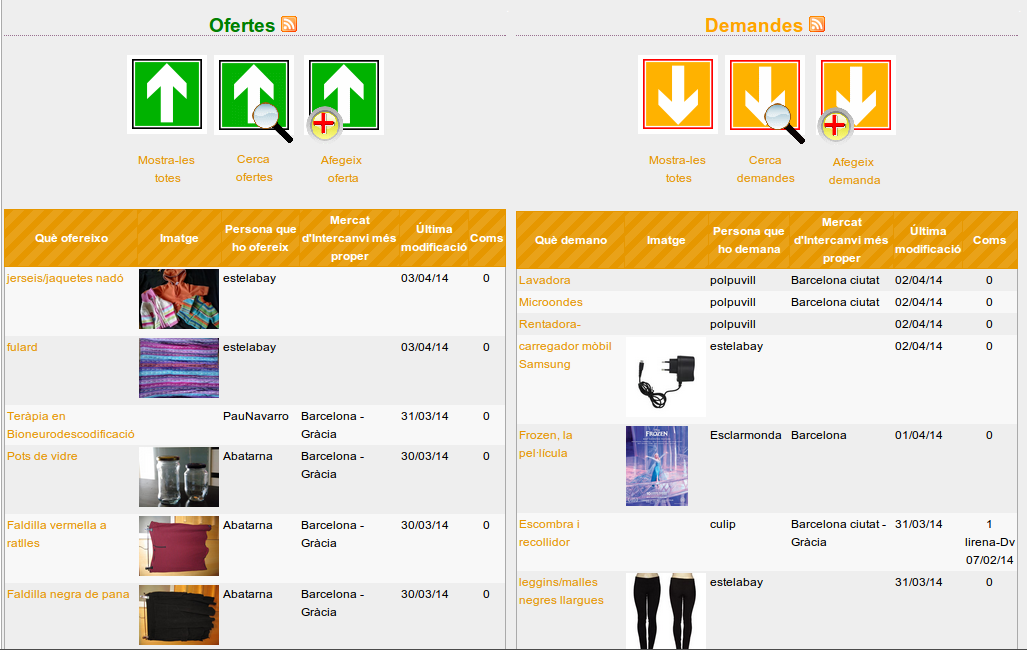The image size is (1027, 650).
Task: Open the 'Cerca ofertes' magnifier icon
Action: [x=254, y=94]
